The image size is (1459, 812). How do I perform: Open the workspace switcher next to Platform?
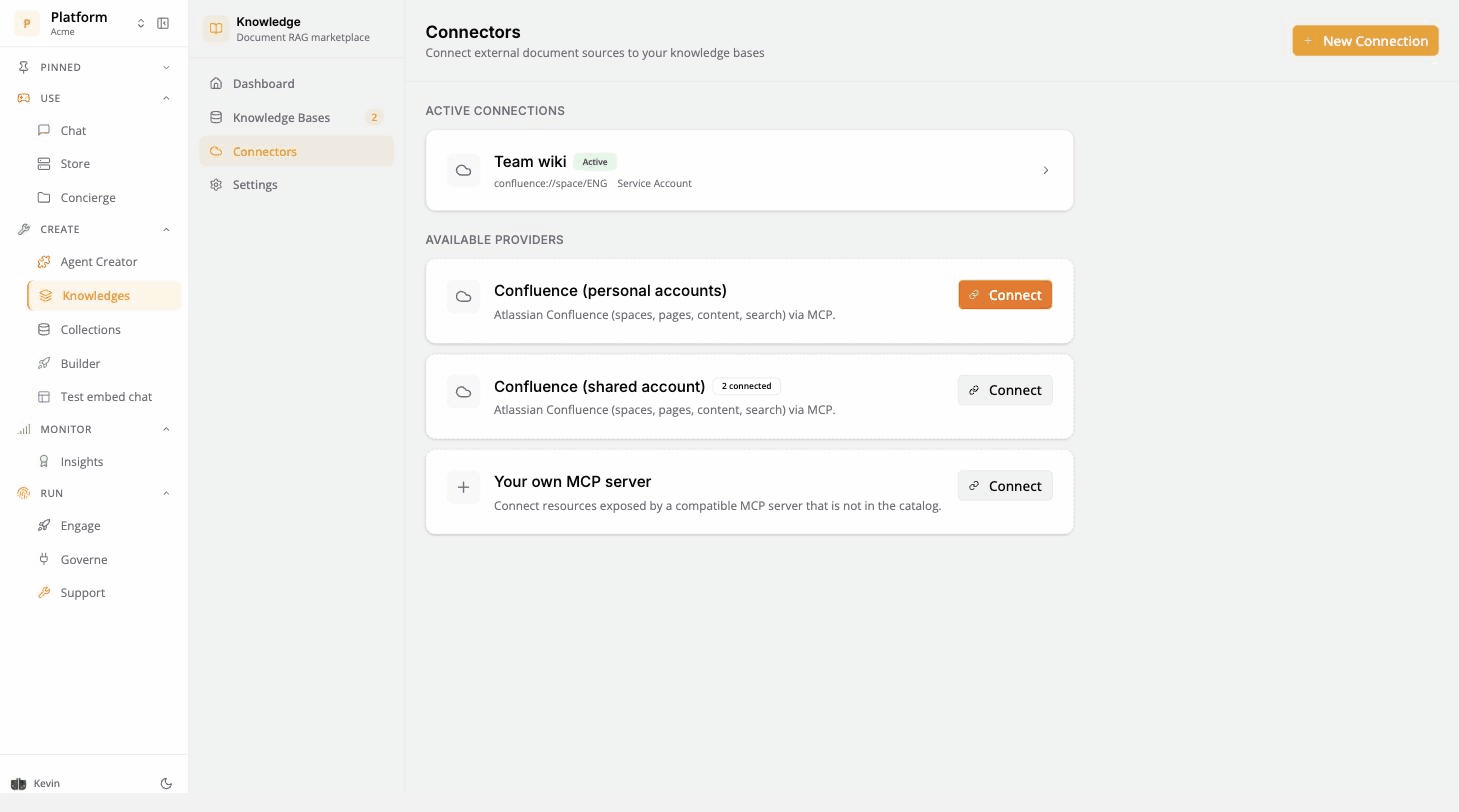(x=141, y=23)
